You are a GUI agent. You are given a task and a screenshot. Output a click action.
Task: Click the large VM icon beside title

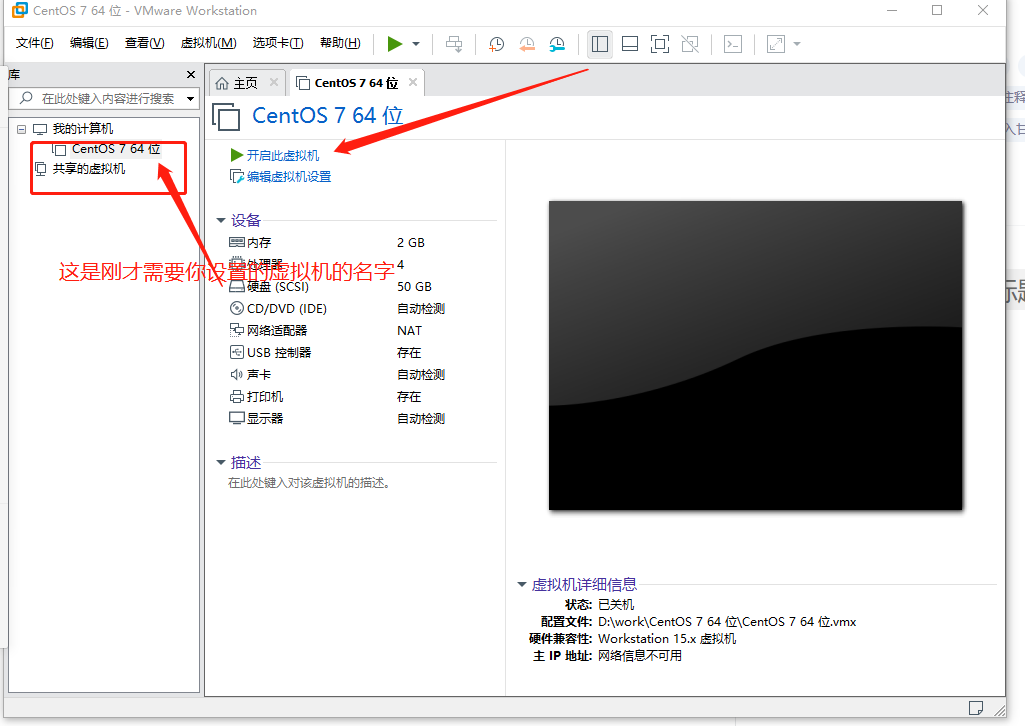tap(226, 116)
